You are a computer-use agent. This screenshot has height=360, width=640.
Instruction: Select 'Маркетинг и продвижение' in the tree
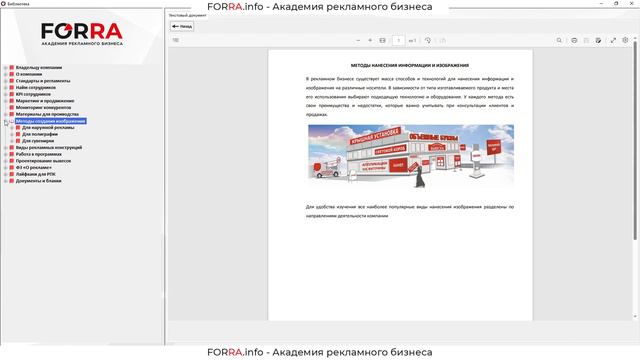tap(45, 101)
